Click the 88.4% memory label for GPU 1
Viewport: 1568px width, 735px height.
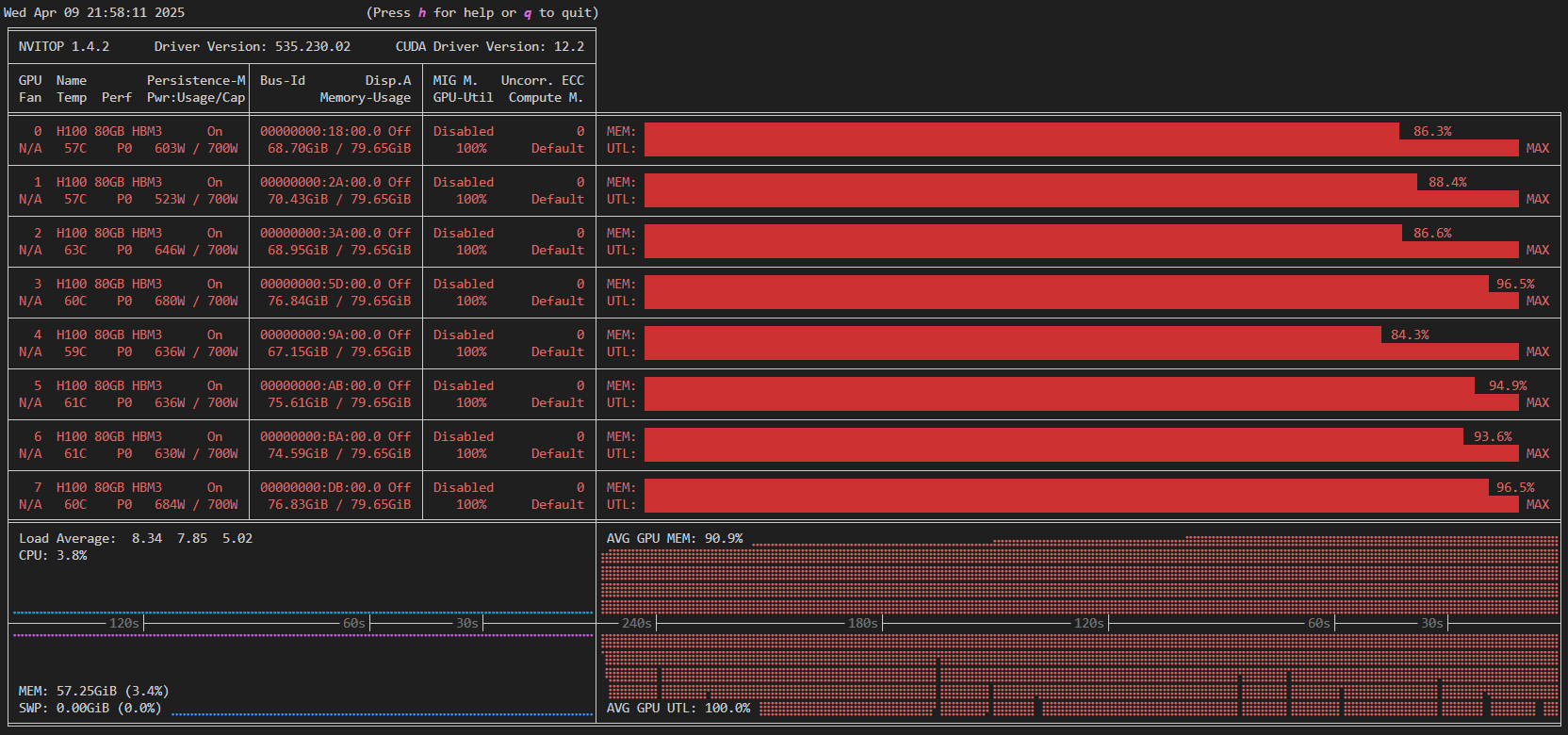point(1447,182)
